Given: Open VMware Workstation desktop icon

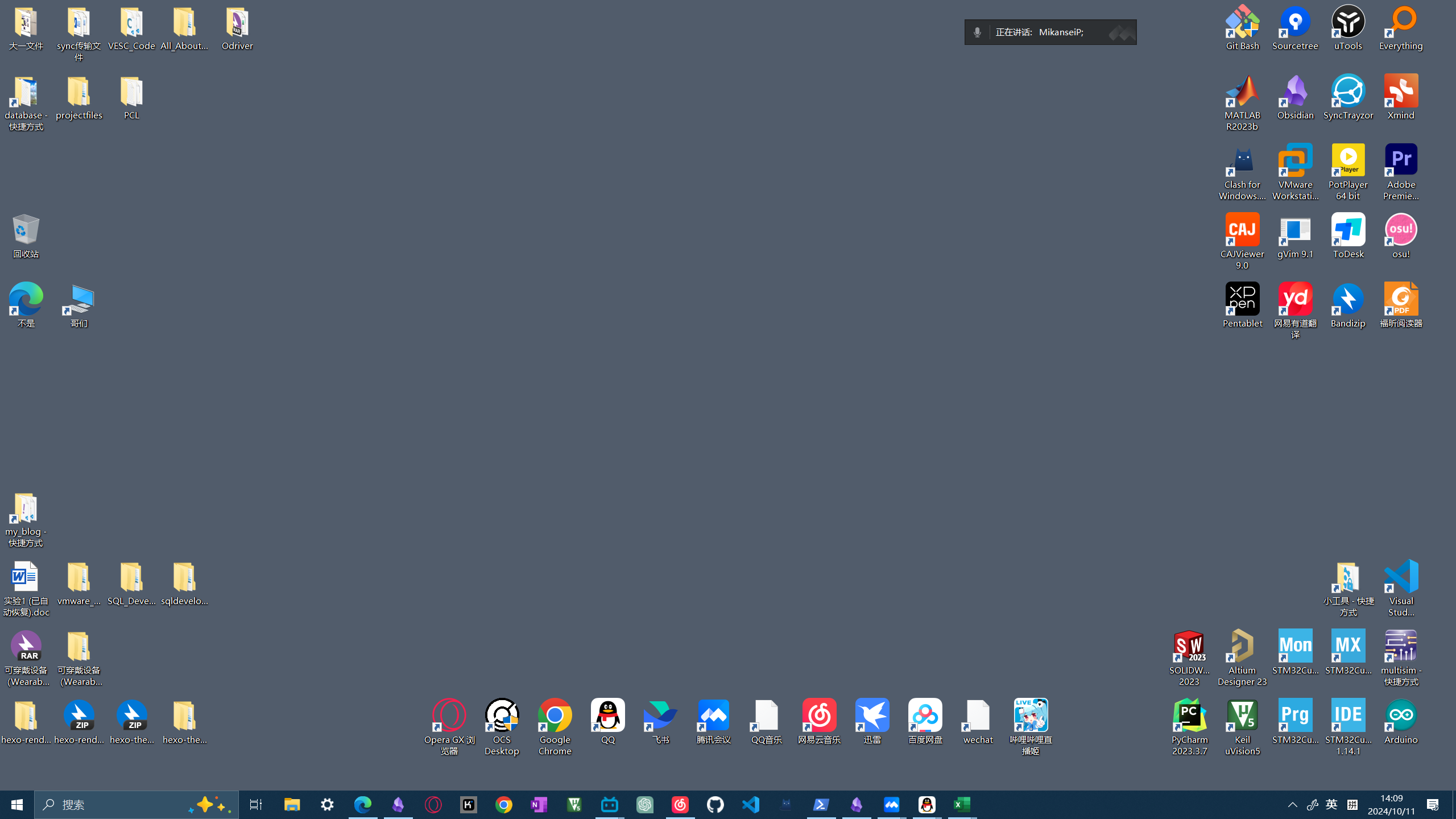Looking at the screenshot, I should click(1295, 172).
